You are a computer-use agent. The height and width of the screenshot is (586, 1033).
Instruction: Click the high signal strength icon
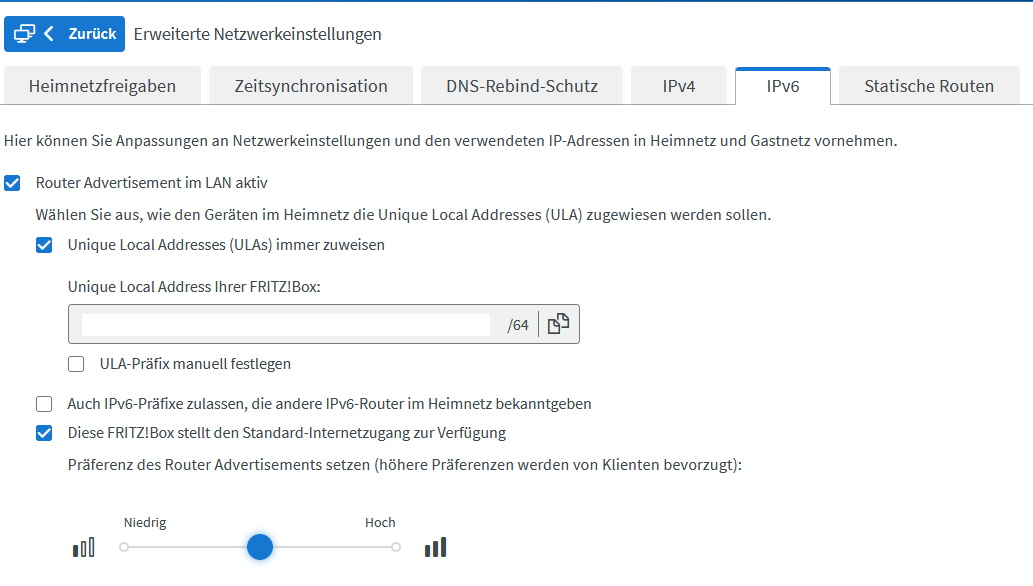pyautogui.click(x=435, y=547)
